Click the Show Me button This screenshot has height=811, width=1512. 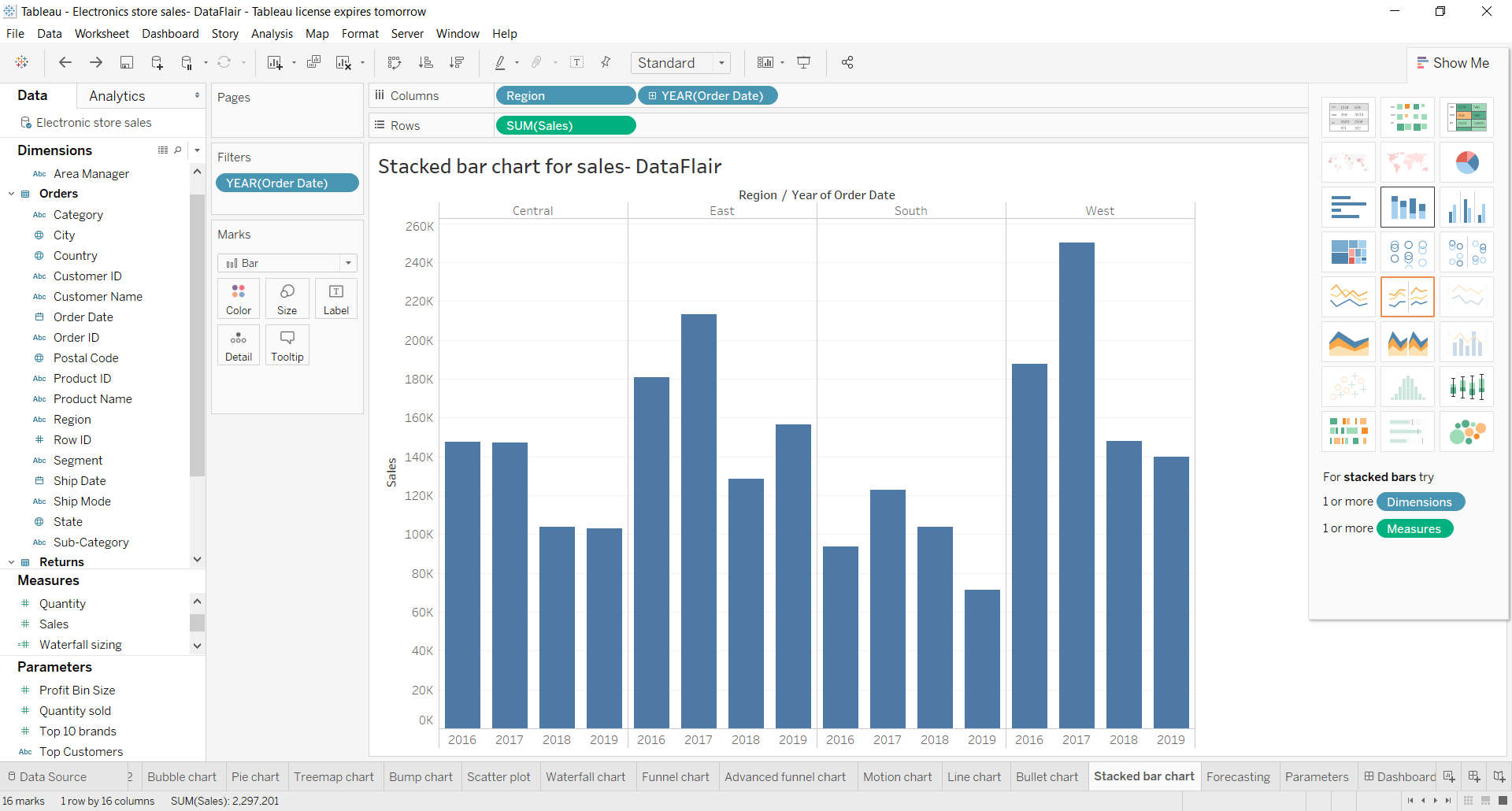[x=1454, y=62]
